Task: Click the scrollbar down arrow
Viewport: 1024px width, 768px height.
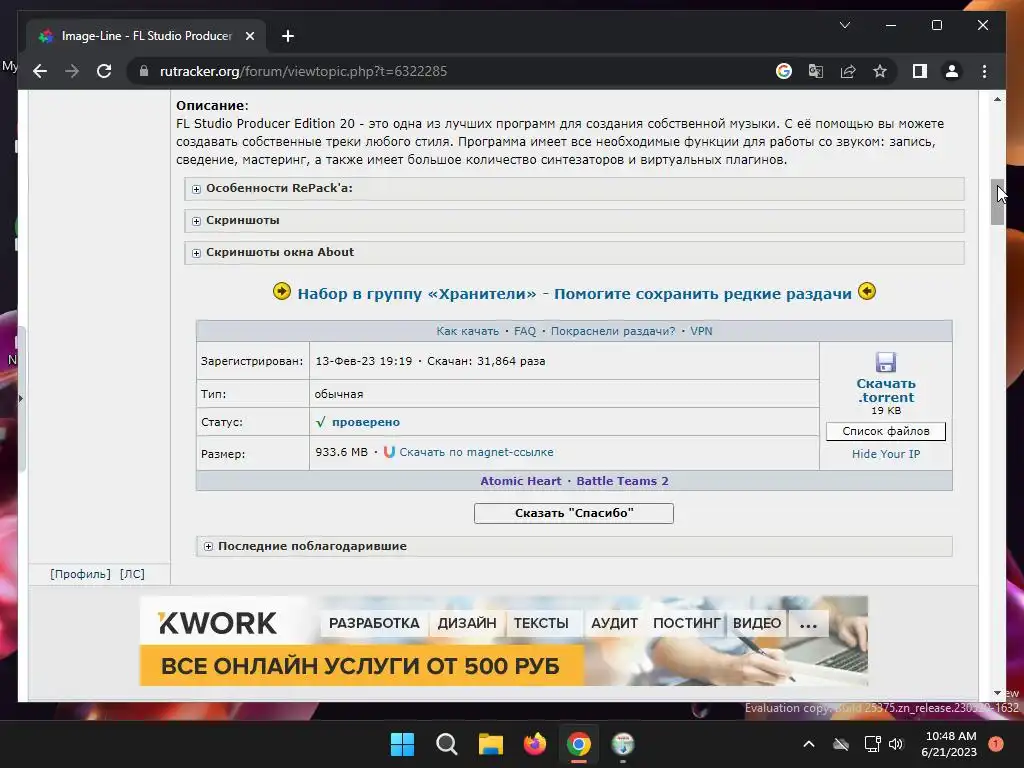Action: (x=997, y=693)
